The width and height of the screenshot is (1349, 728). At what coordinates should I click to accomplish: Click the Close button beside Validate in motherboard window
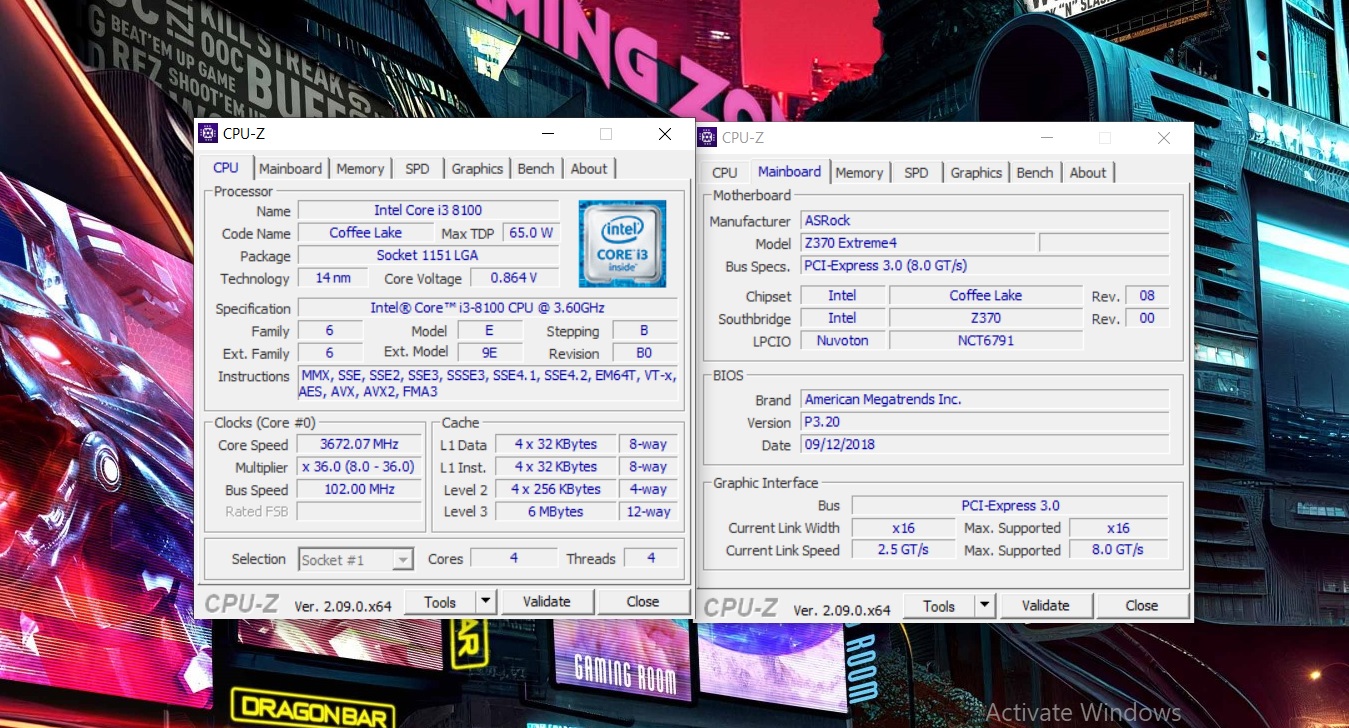tap(1142, 605)
